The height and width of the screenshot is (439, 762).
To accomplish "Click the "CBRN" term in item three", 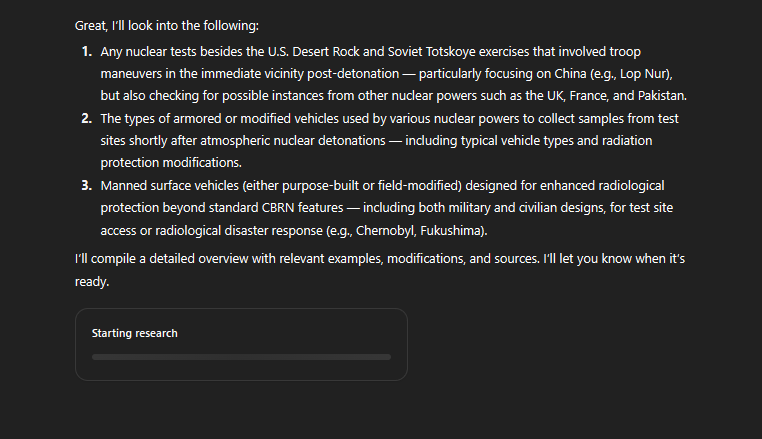I will click(x=278, y=208).
